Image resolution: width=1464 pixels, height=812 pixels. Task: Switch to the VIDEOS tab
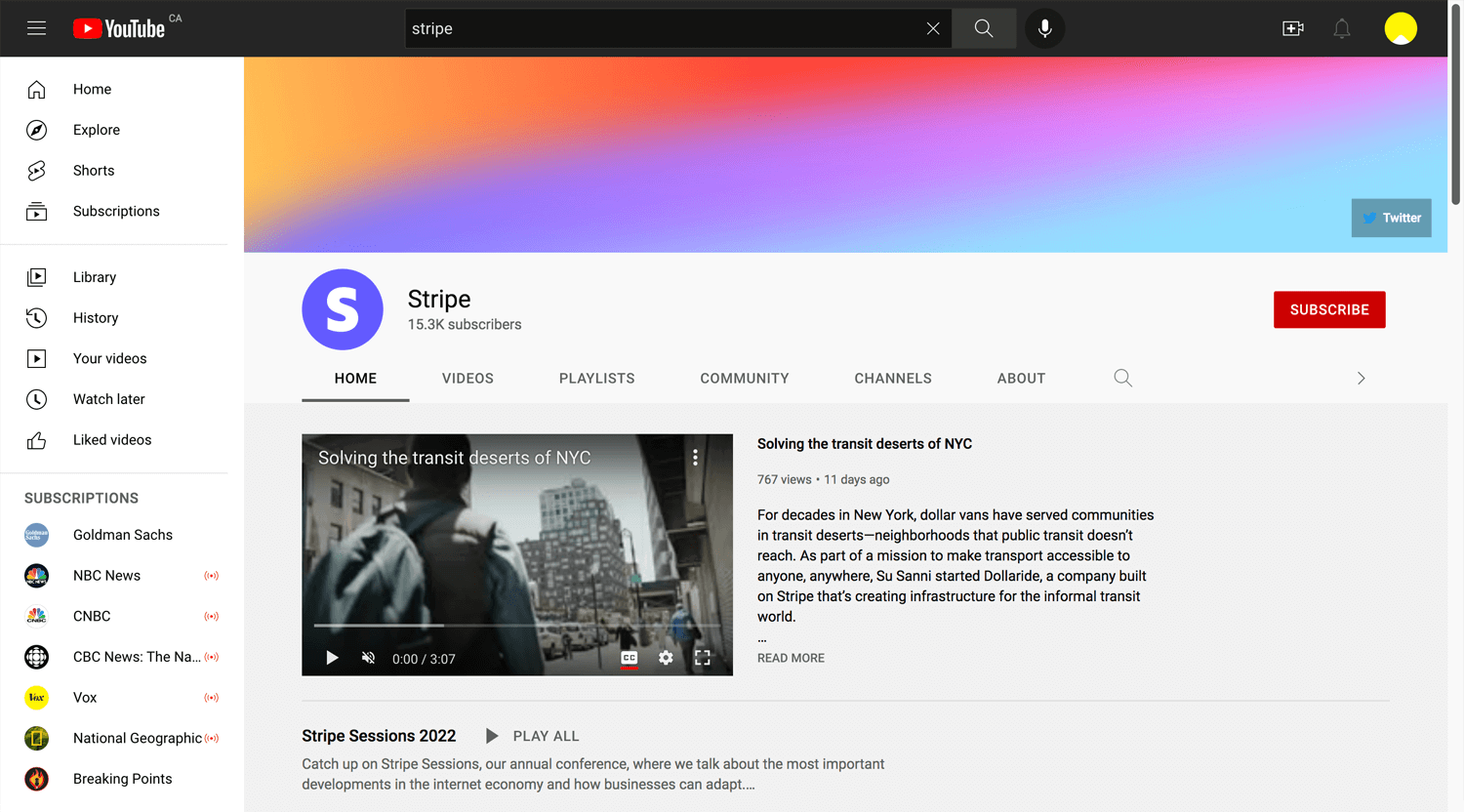468,379
